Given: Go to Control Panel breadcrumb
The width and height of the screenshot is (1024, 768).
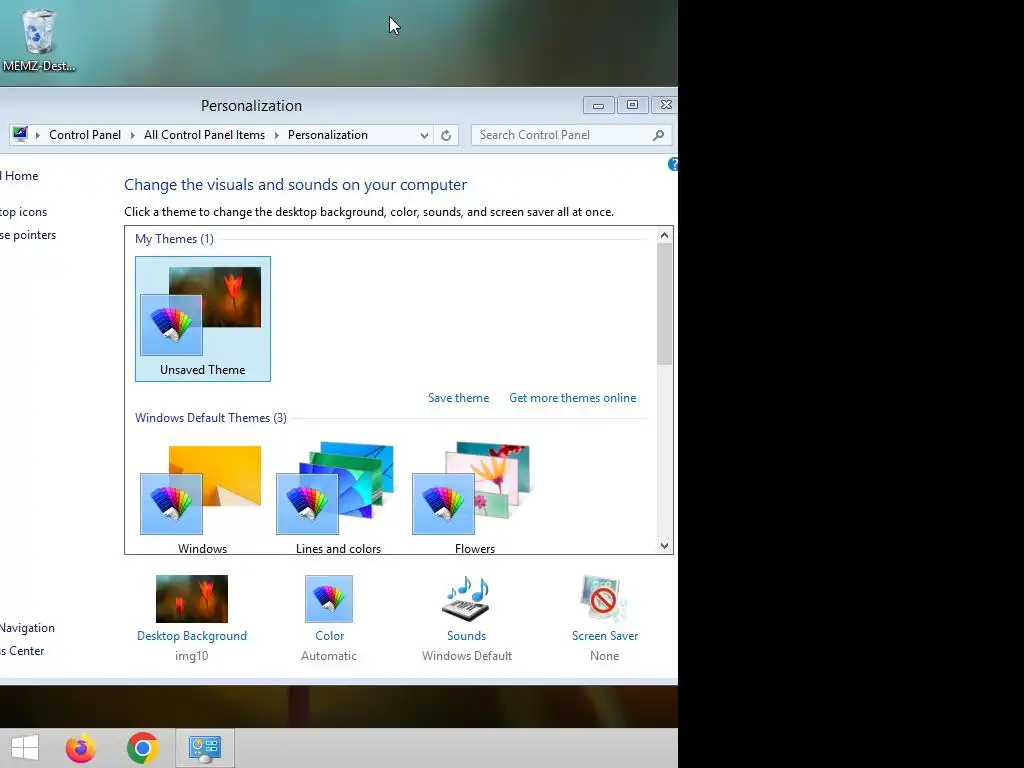Looking at the screenshot, I should coord(85,135).
